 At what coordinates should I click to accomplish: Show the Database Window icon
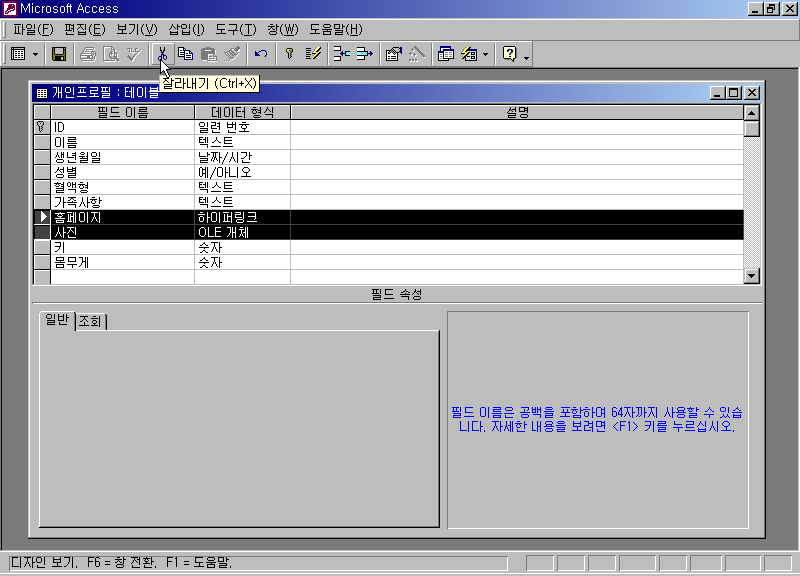pyautogui.click(x=445, y=54)
